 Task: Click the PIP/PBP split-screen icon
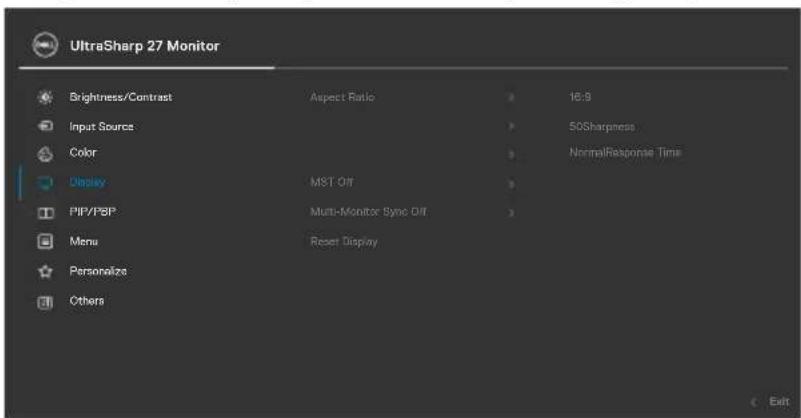(x=45, y=212)
